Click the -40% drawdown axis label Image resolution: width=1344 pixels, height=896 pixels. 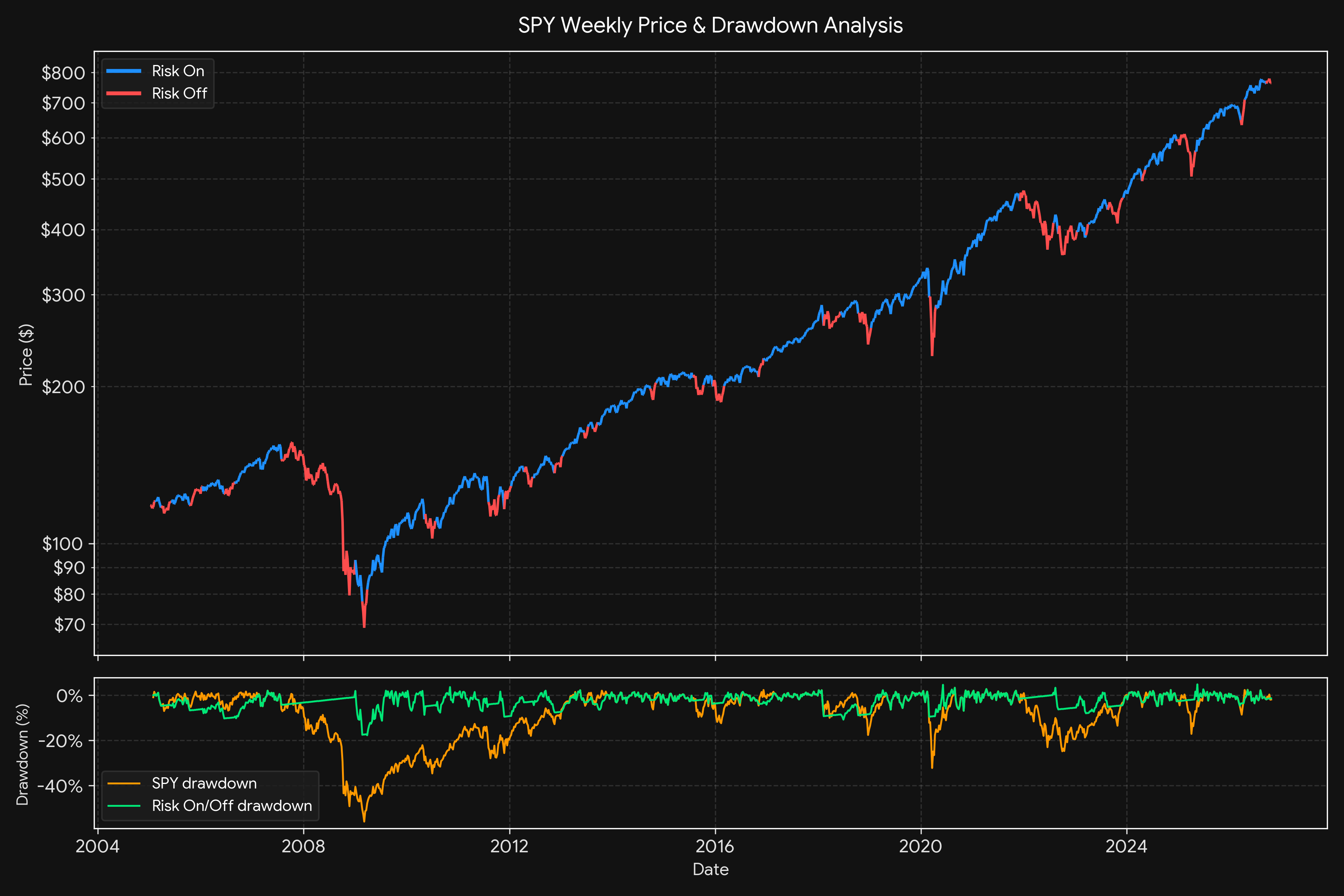[60, 786]
